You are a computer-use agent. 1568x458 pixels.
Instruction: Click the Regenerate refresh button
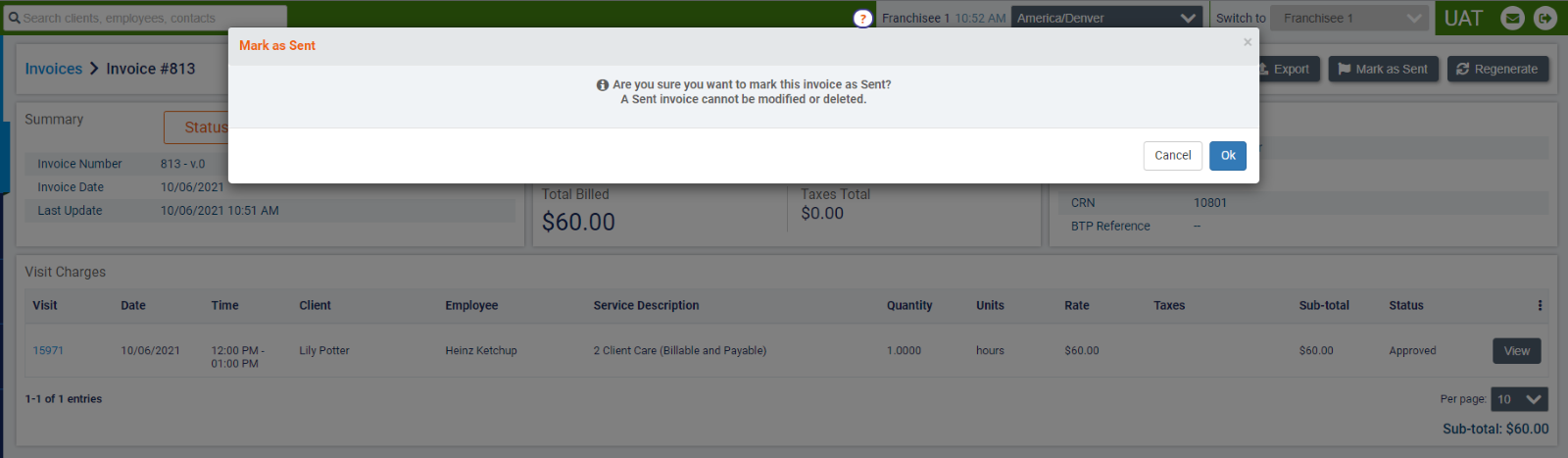[x=1497, y=70]
